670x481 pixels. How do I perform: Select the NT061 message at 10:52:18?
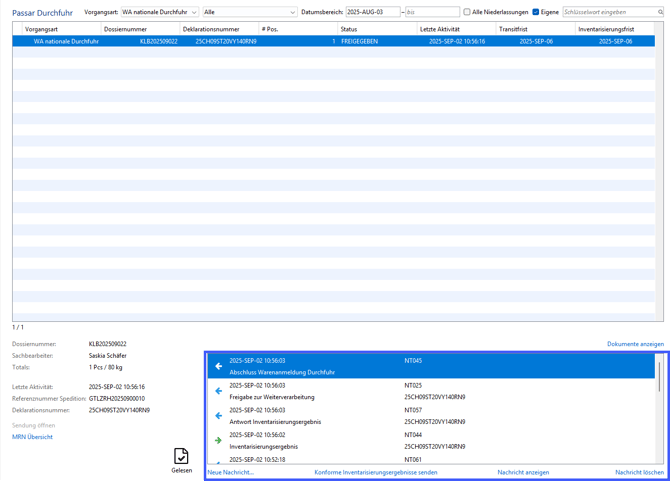[431, 459]
